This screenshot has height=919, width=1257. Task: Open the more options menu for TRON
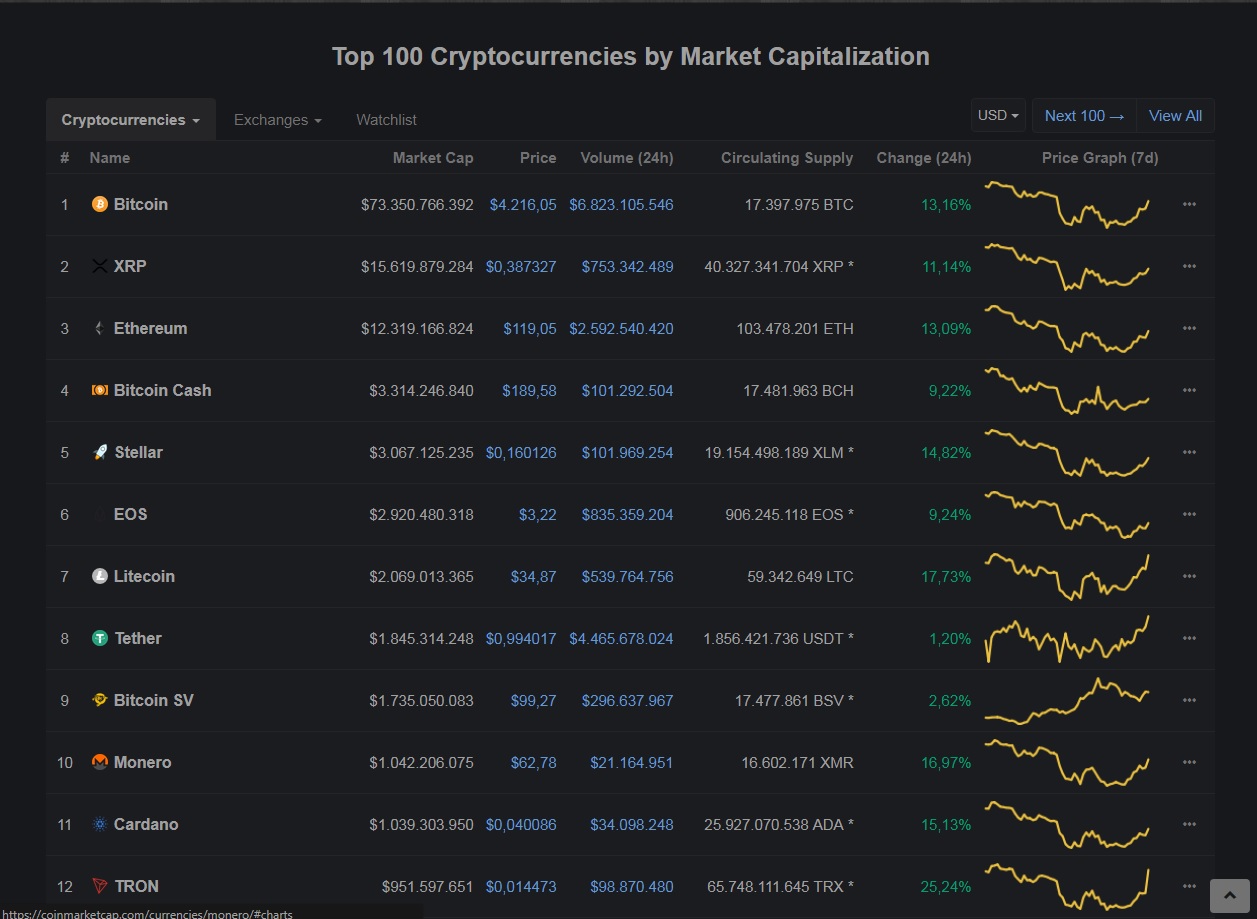pyautogui.click(x=1189, y=886)
